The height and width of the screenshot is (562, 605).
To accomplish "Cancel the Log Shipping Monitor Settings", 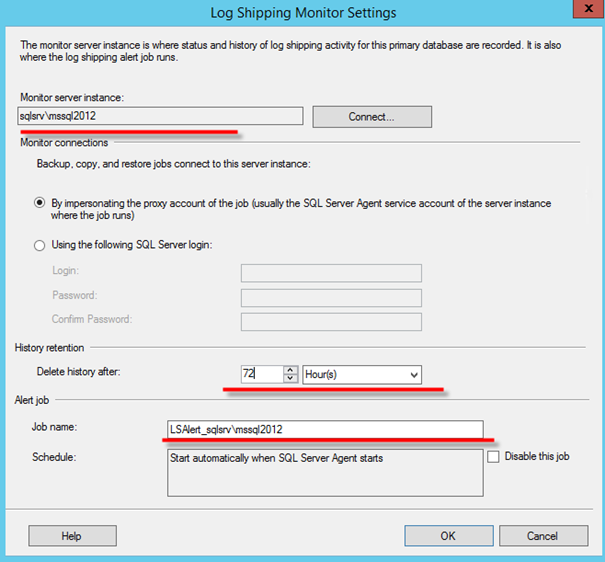I will point(543,536).
